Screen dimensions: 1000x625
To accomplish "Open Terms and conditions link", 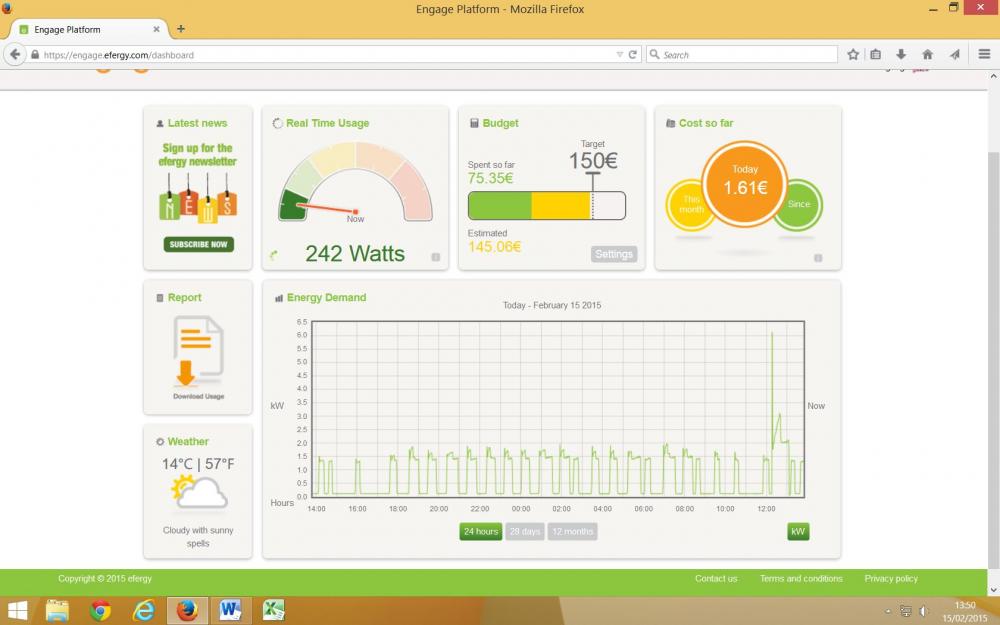I will point(801,578).
